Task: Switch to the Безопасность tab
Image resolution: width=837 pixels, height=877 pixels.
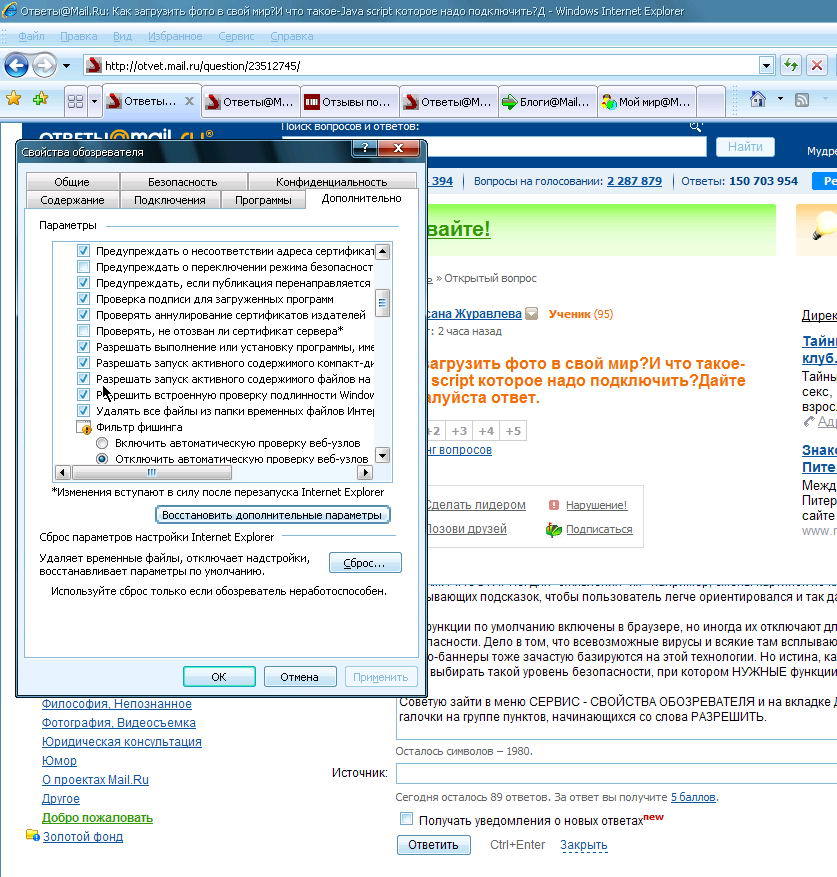Action: 183,182
